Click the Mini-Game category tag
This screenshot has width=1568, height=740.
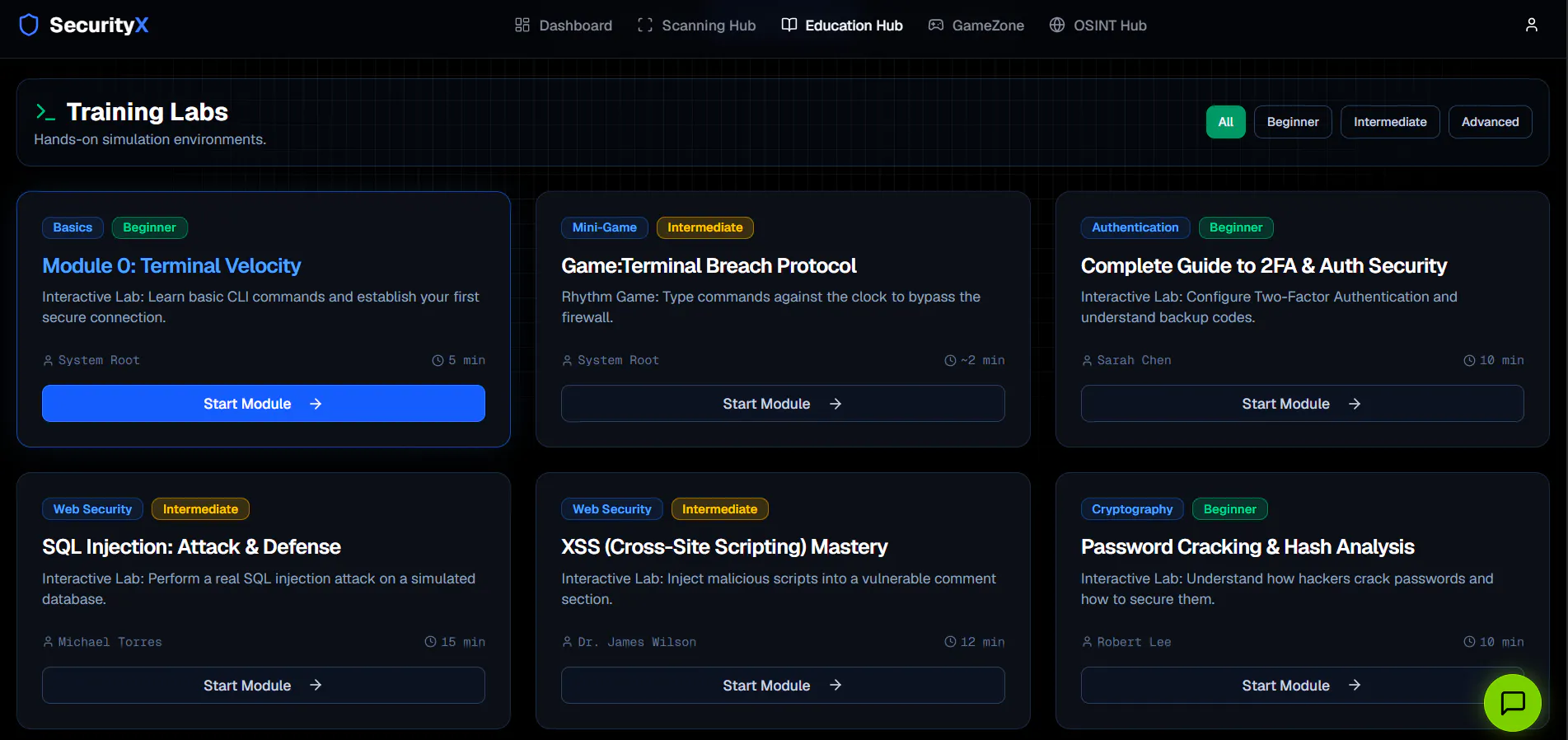point(605,227)
